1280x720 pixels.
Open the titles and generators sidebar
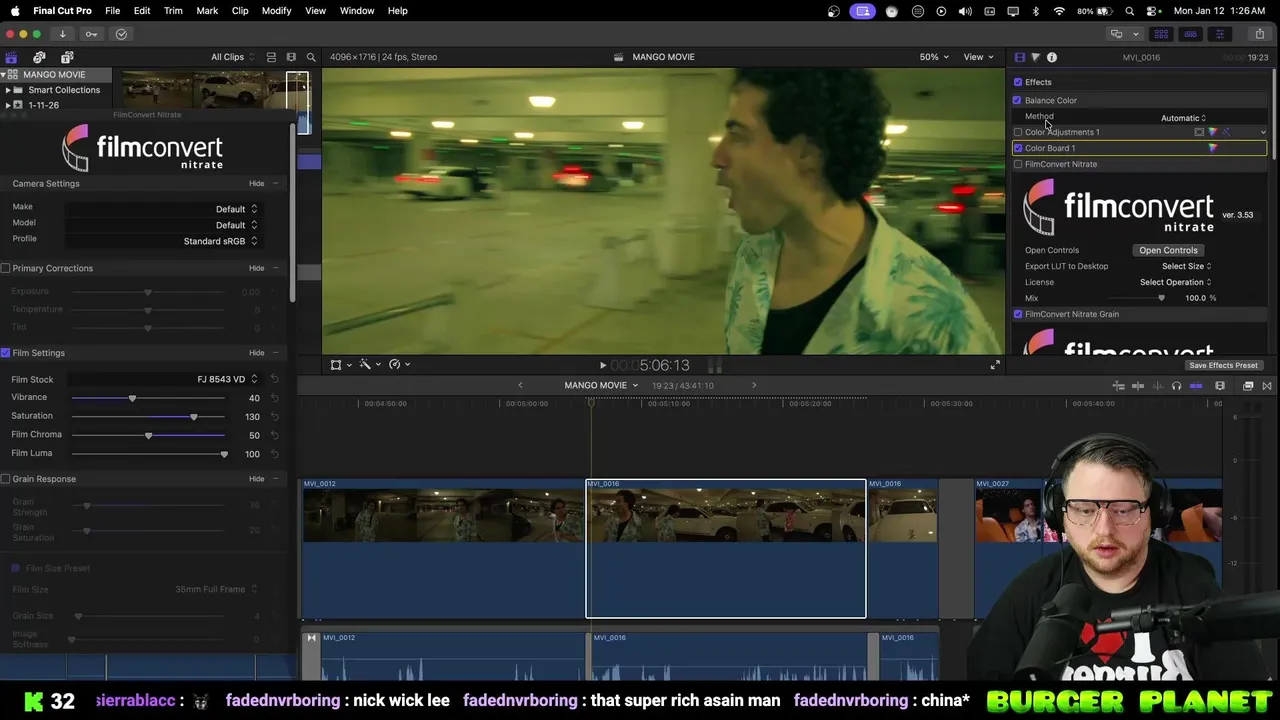(67, 57)
